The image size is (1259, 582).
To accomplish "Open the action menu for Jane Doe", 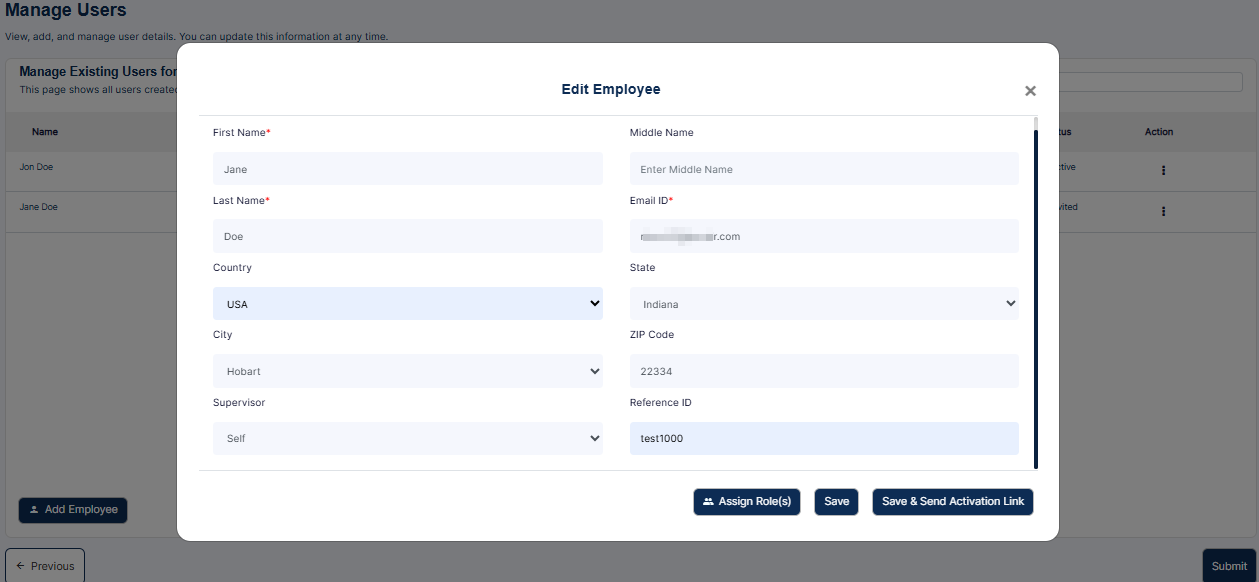I will 1163,211.
